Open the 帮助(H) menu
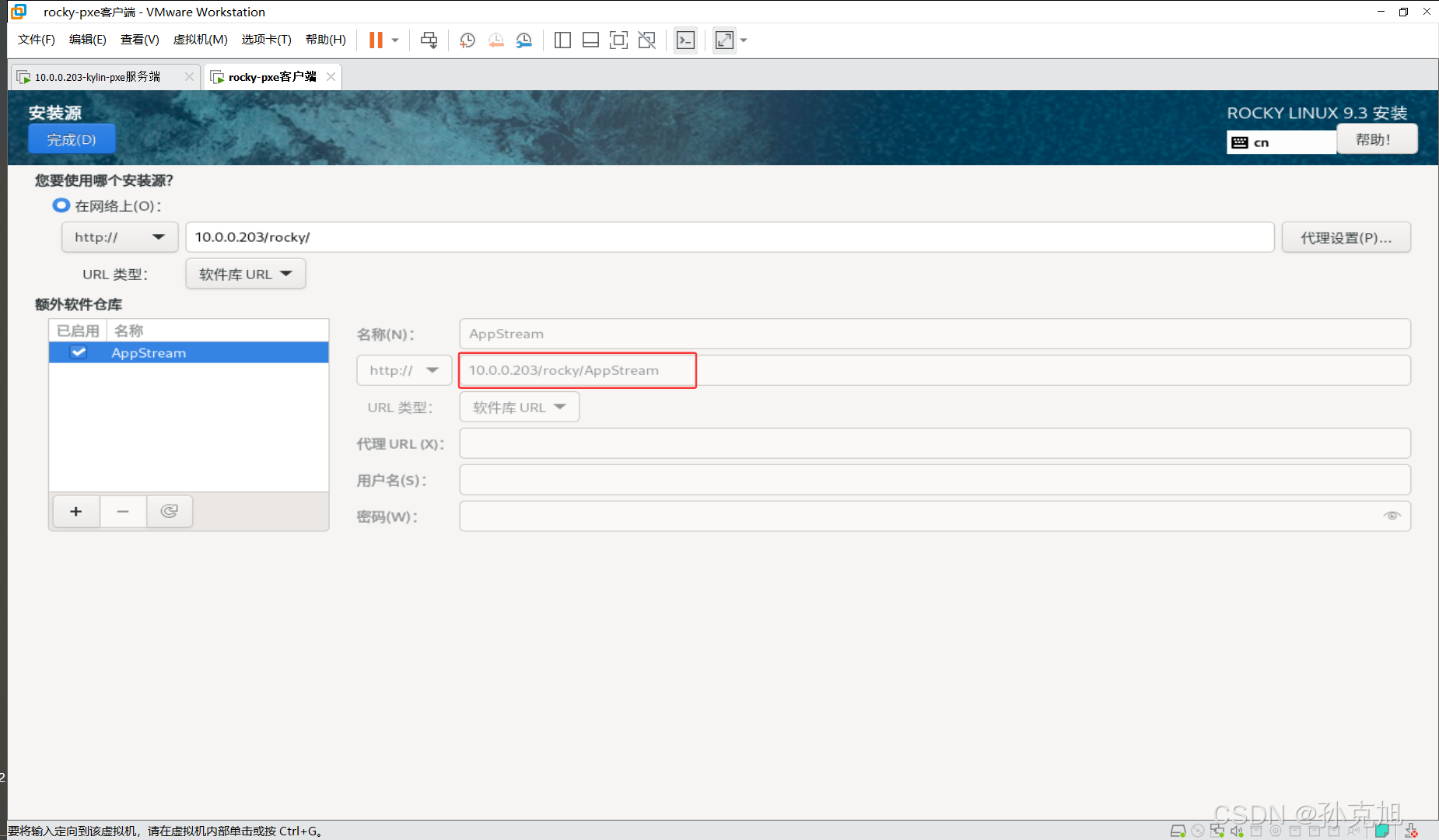 coord(326,40)
